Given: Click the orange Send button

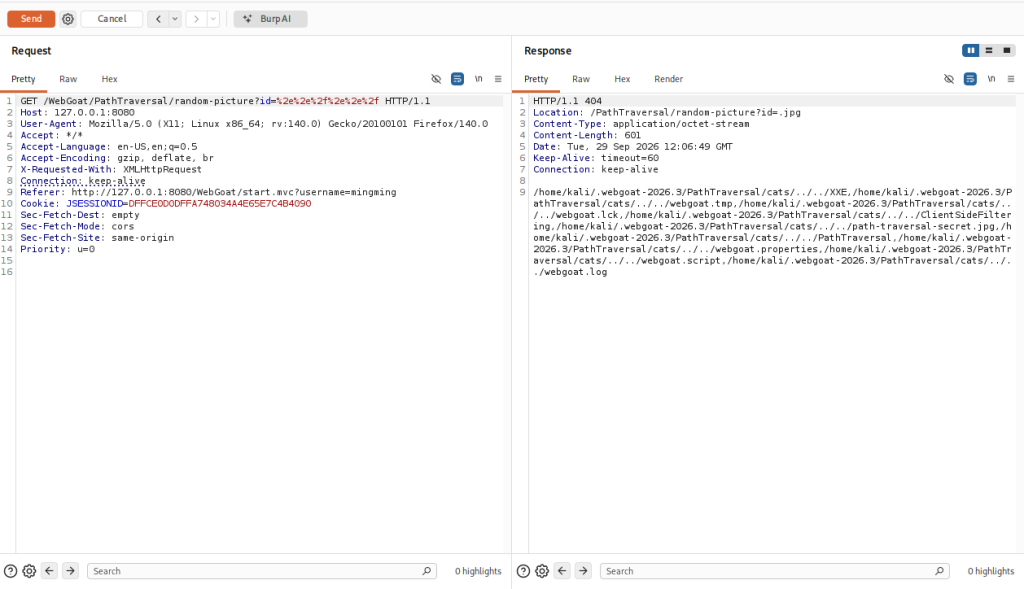Looking at the screenshot, I should (31, 19).
